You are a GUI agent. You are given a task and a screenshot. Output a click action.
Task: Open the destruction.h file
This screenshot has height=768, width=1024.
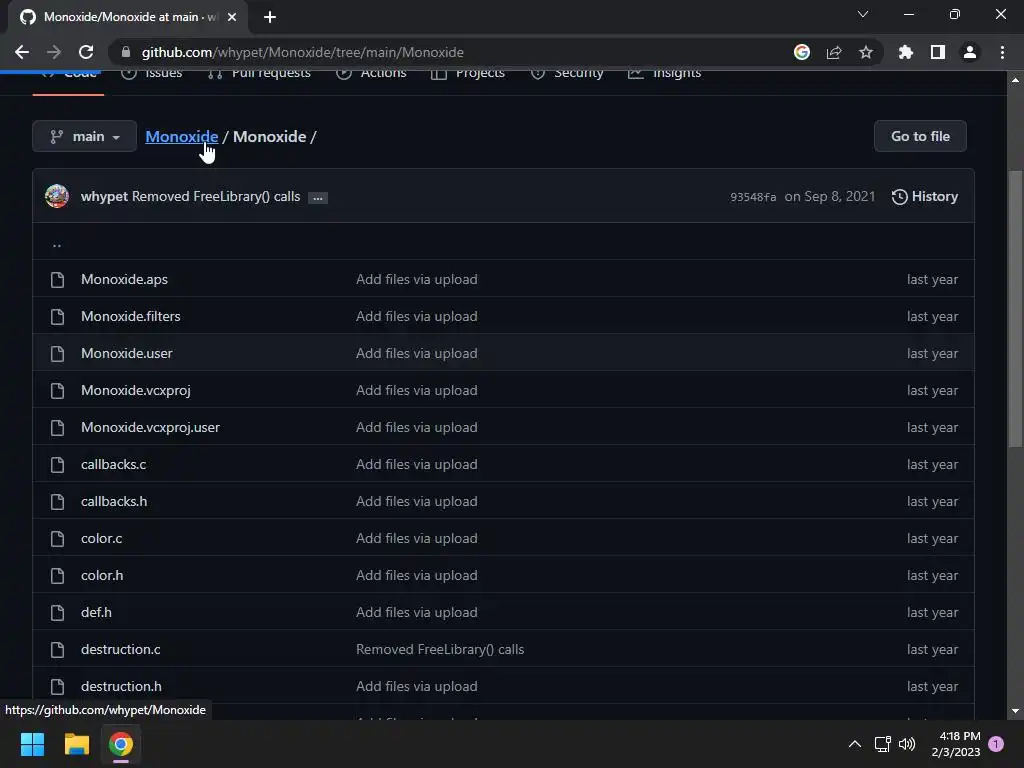[121, 686]
